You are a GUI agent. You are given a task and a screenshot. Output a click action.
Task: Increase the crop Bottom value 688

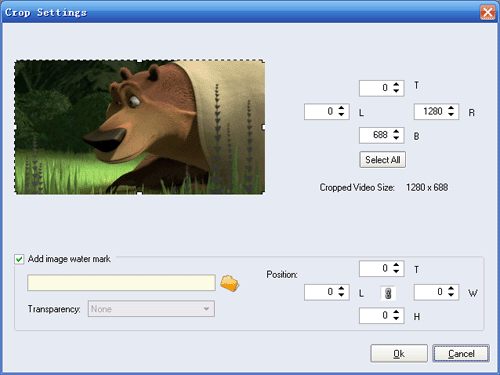click(x=396, y=132)
